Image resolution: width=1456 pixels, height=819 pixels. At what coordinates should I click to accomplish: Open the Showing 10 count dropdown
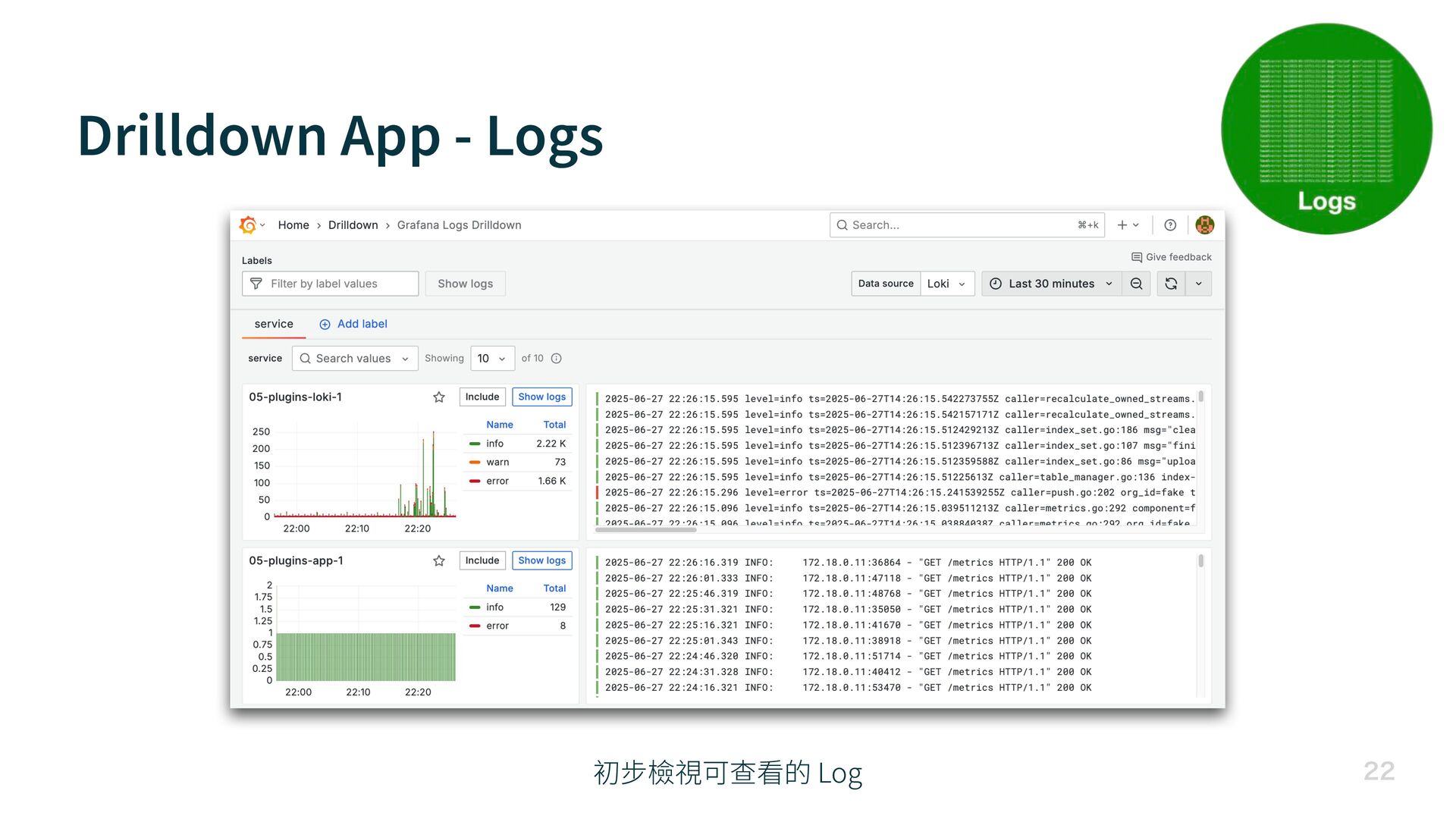point(491,359)
